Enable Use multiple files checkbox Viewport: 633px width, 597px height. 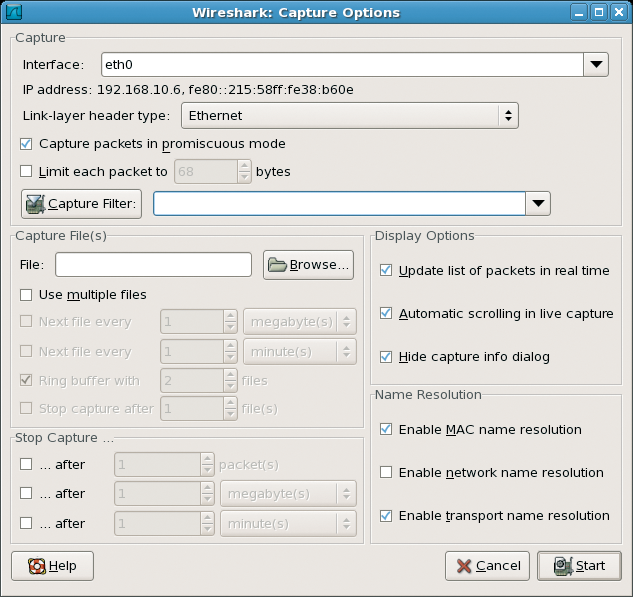click(x=26, y=295)
